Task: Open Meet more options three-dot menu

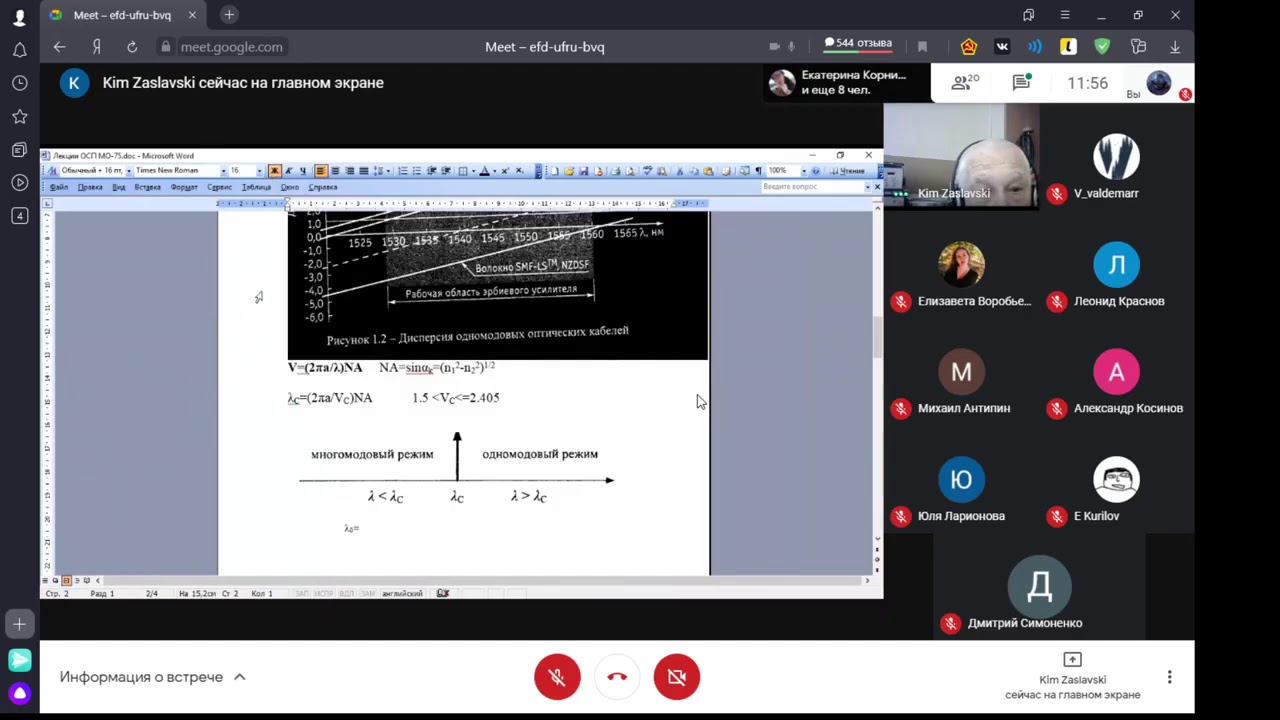Action: coord(1169,677)
